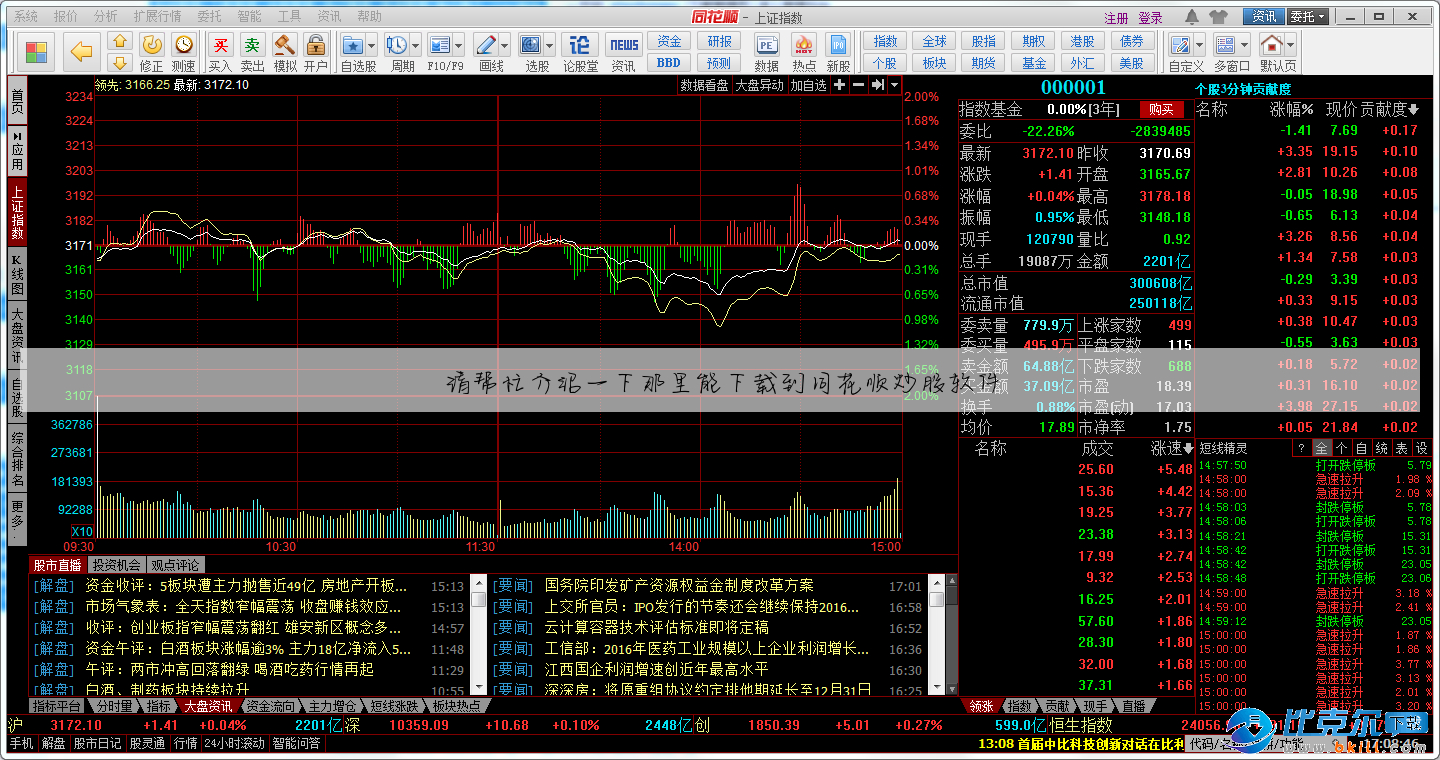Expand the 画线 dropdown arrow

coord(504,45)
